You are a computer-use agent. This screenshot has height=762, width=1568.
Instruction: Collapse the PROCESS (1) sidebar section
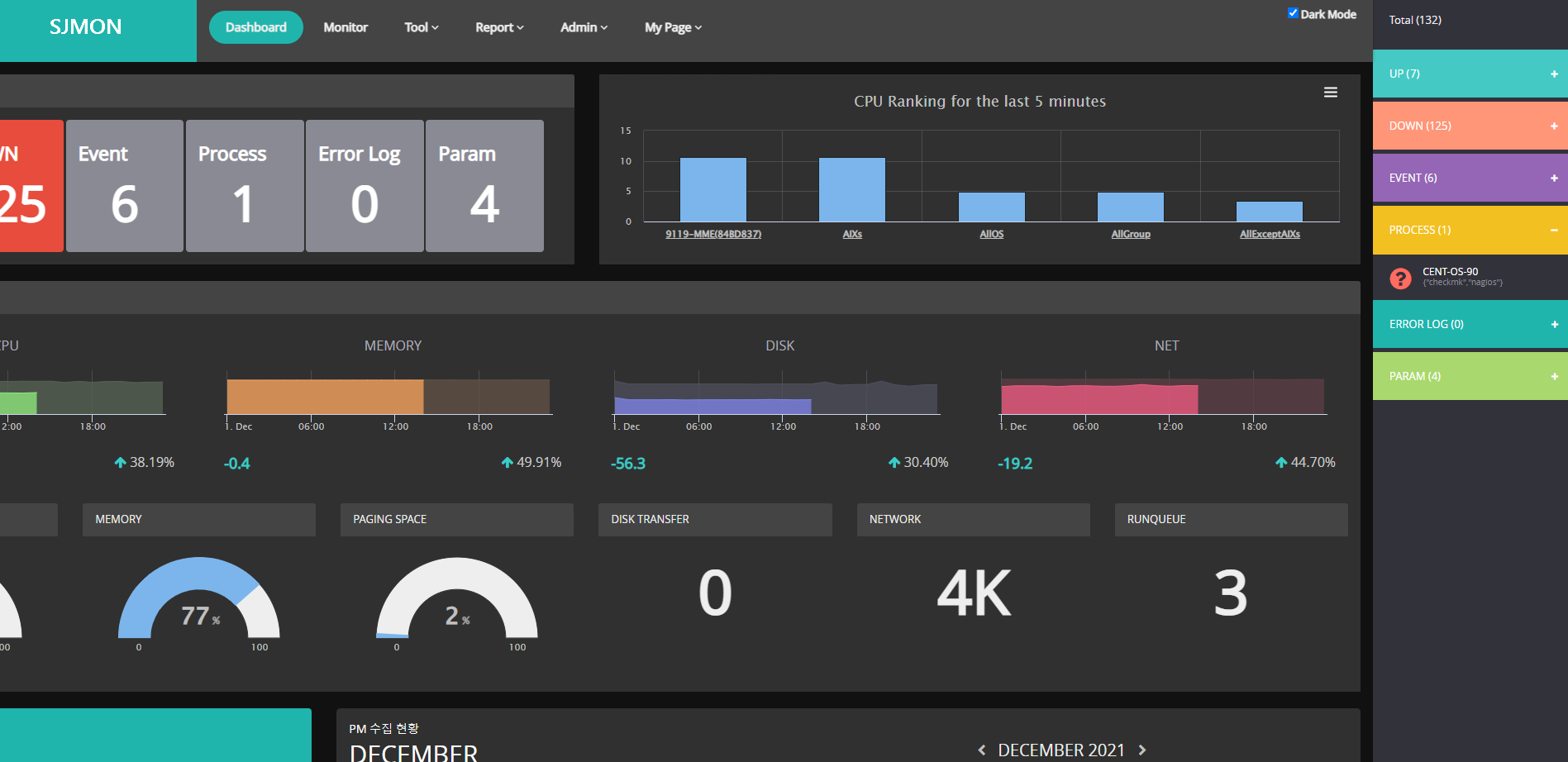(x=1554, y=229)
